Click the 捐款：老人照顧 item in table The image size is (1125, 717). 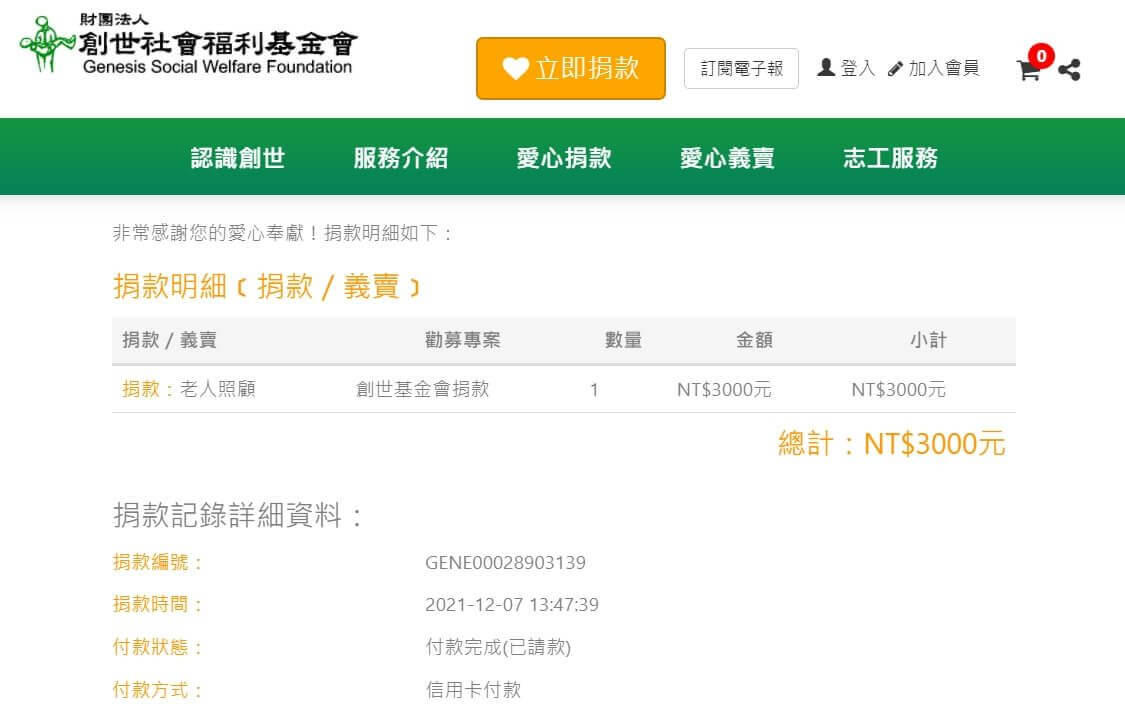click(189, 389)
